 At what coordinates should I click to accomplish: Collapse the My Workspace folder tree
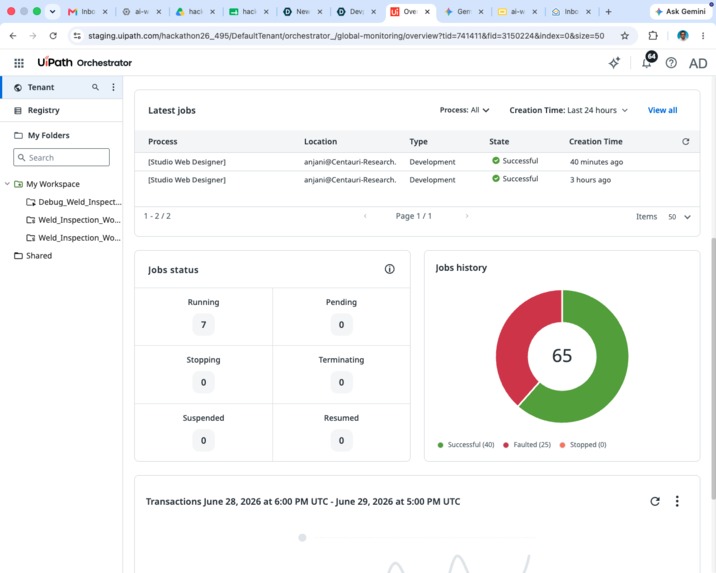point(7,184)
